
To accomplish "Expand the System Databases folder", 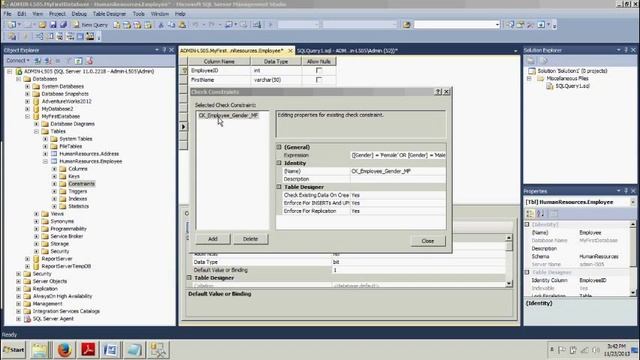I will 27,87.
